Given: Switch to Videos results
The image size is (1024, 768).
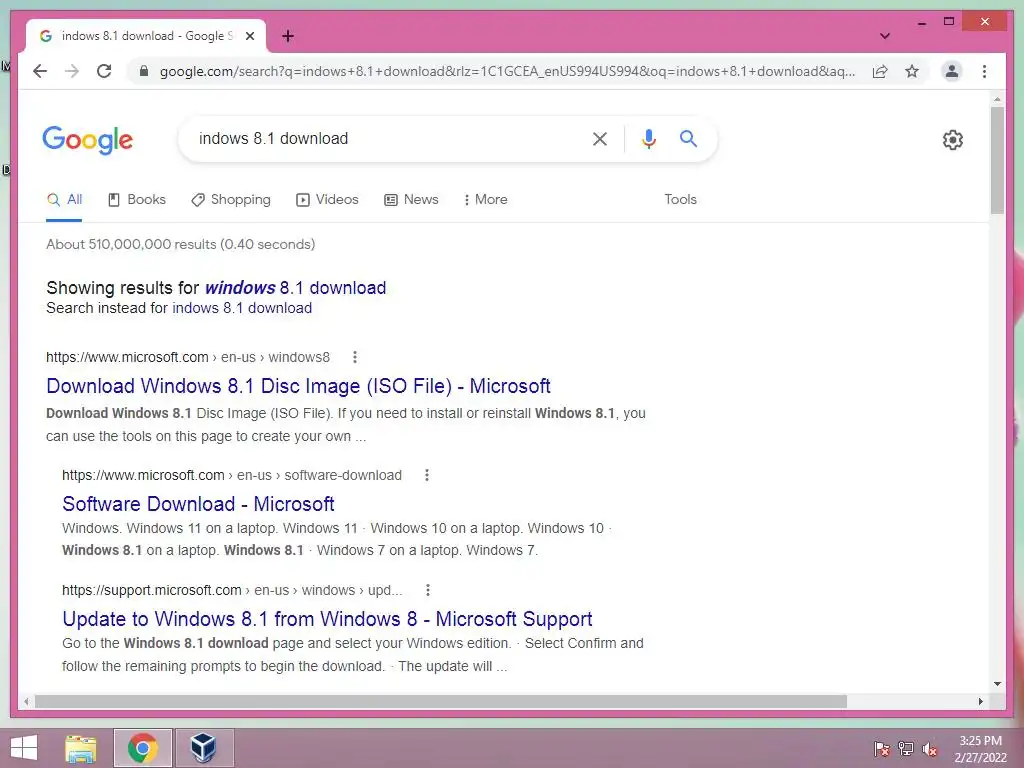Looking at the screenshot, I should pos(327,199).
